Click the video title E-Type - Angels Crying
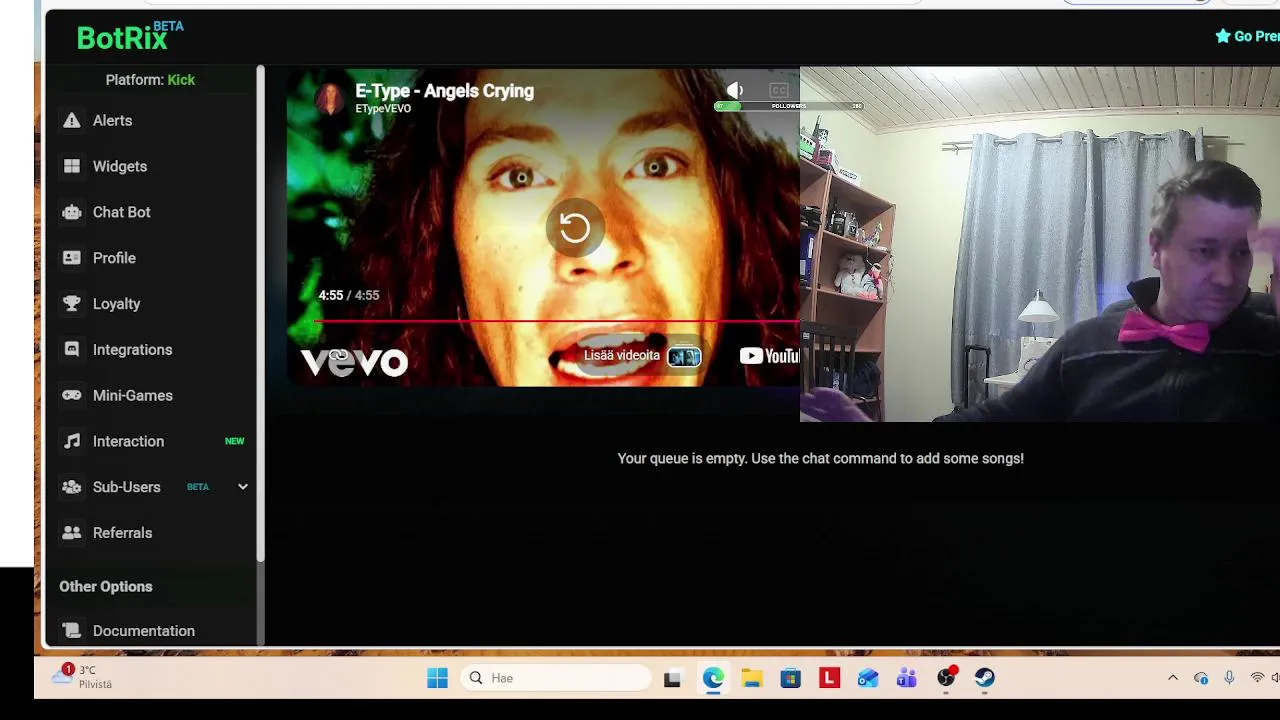The height and width of the screenshot is (720, 1280). click(x=444, y=91)
